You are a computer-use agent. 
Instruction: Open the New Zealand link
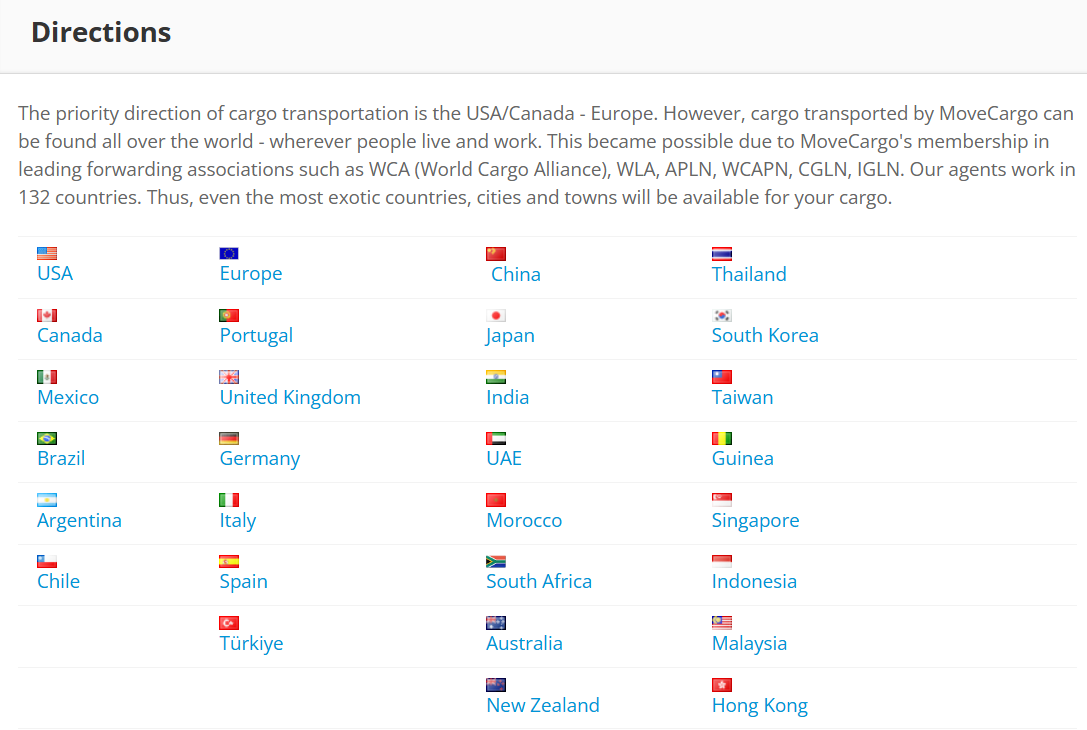point(543,706)
